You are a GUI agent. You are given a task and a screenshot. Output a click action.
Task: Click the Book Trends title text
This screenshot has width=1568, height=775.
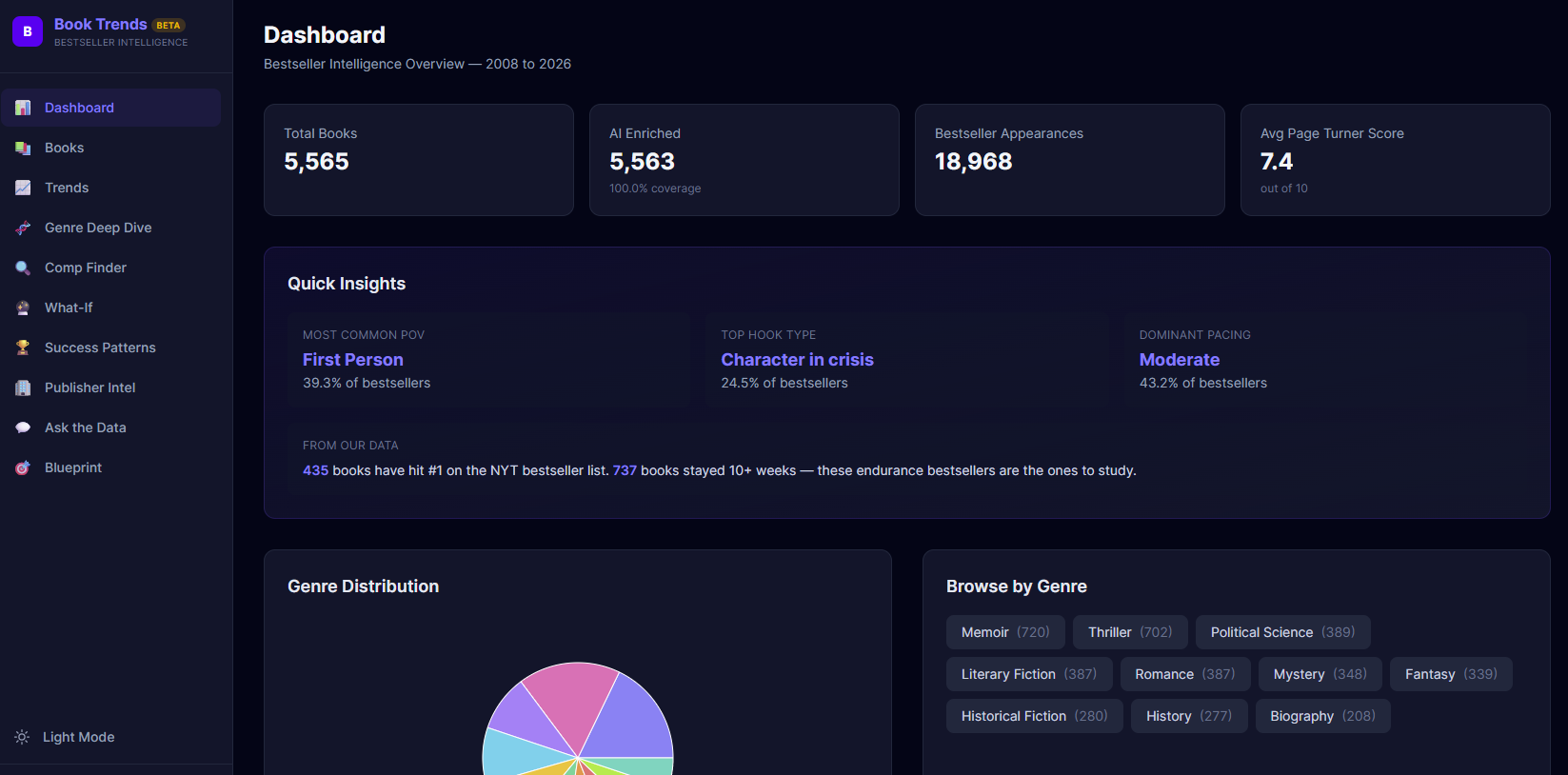(101, 24)
